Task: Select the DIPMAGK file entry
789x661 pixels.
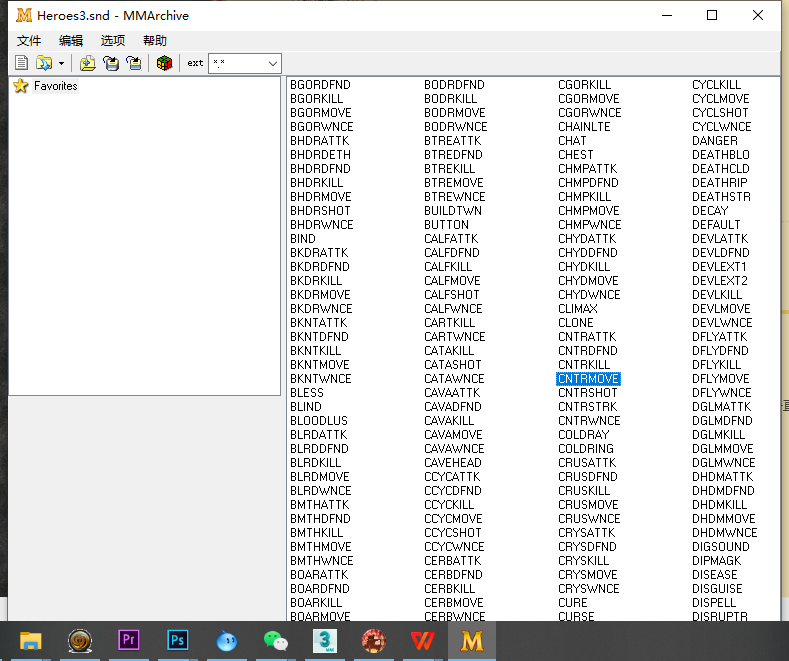Action: pyautogui.click(x=717, y=560)
